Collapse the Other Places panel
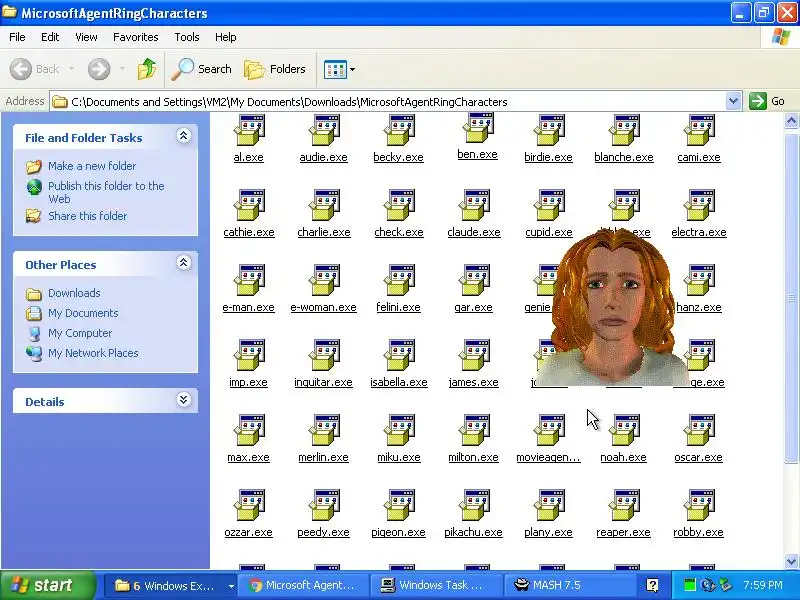Viewport: 800px width, 600px height. click(x=184, y=263)
